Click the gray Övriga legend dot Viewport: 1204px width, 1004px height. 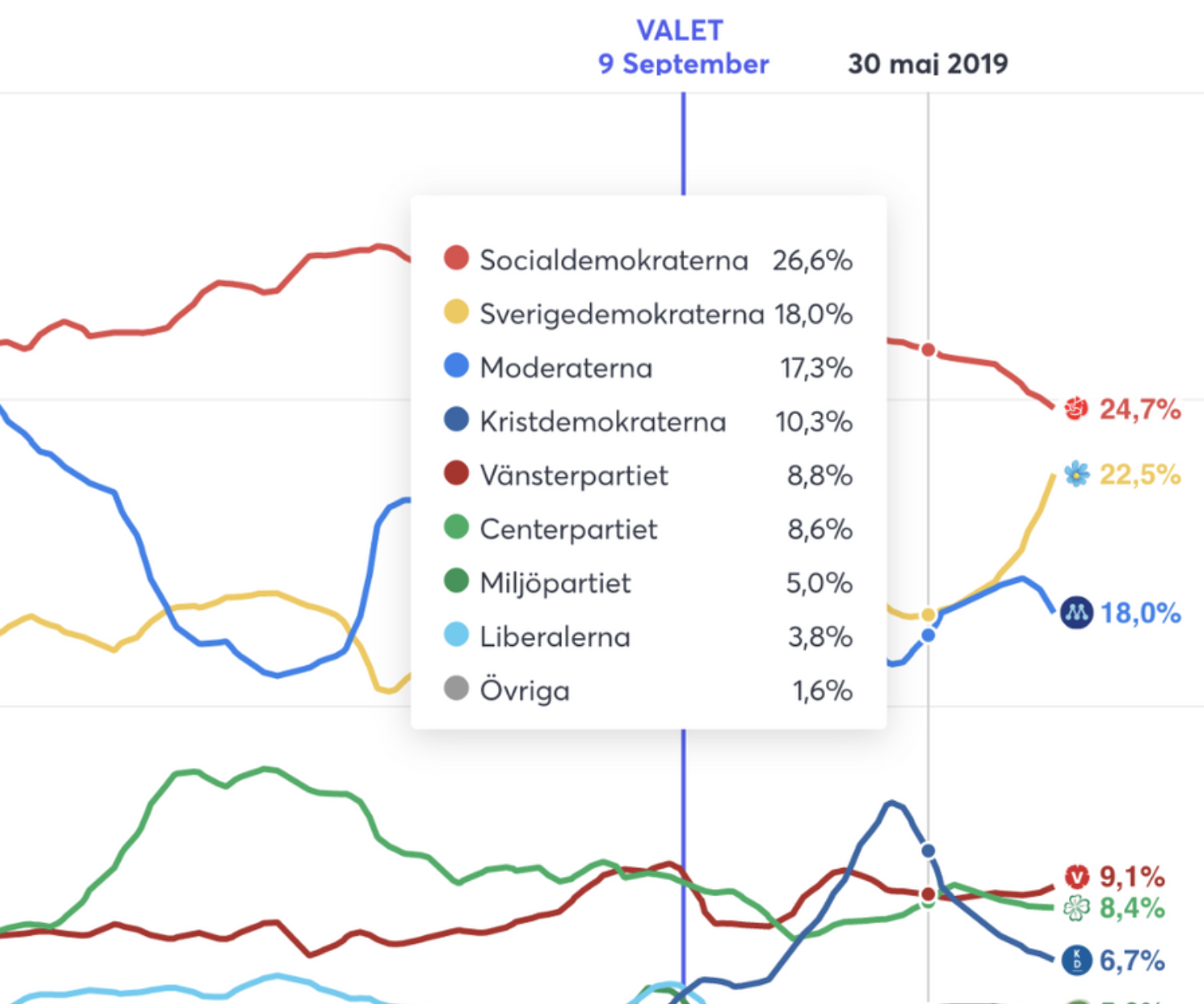click(x=456, y=688)
